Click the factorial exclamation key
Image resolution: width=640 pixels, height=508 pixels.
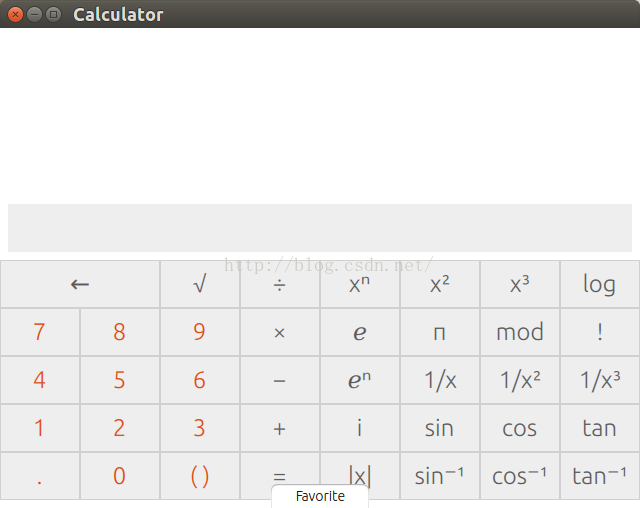tap(600, 332)
